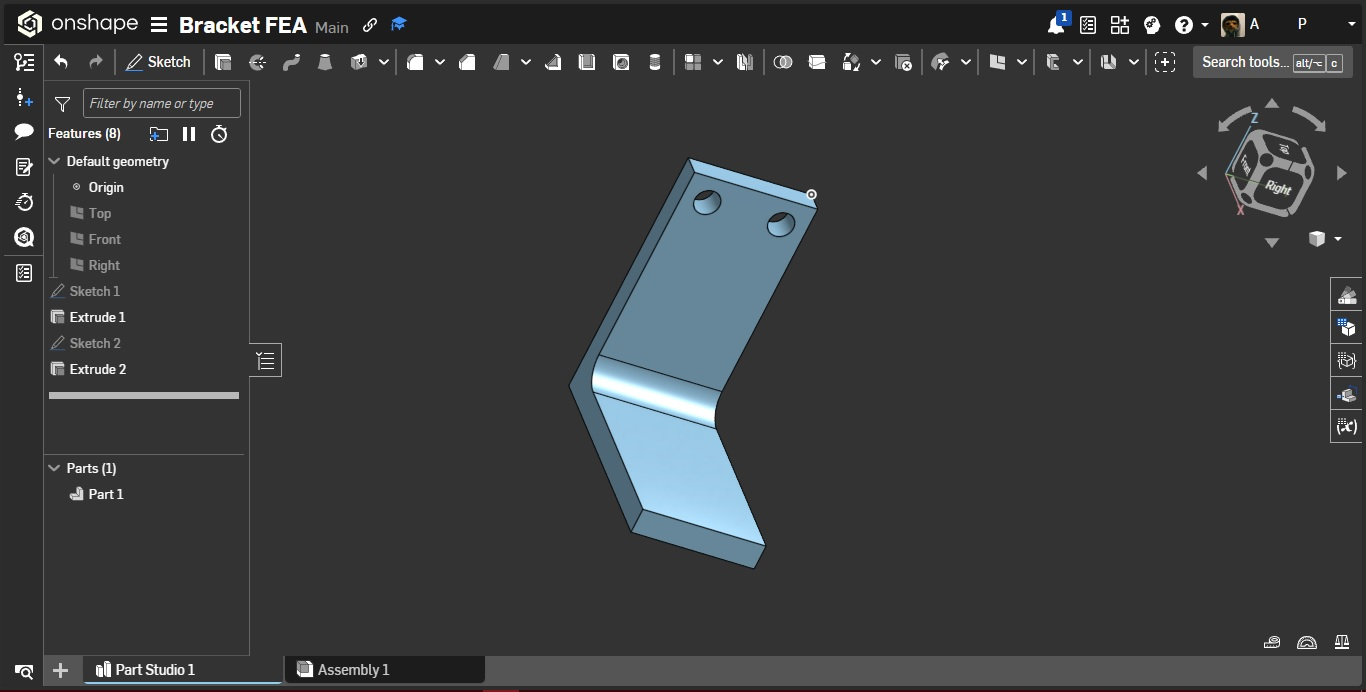This screenshot has width=1366, height=692.
Task: Collapse the Parts (1) list
Action: click(x=53, y=468)
